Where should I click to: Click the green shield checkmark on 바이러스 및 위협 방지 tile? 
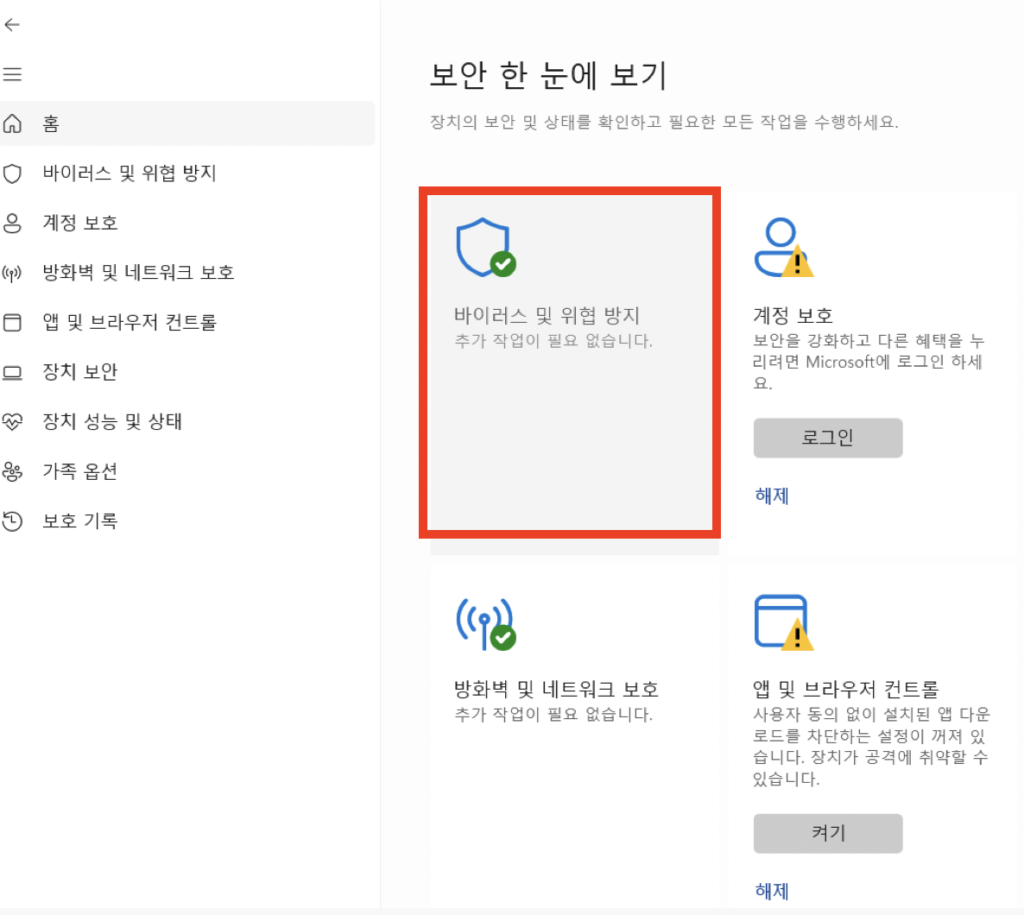pos(501,265)
